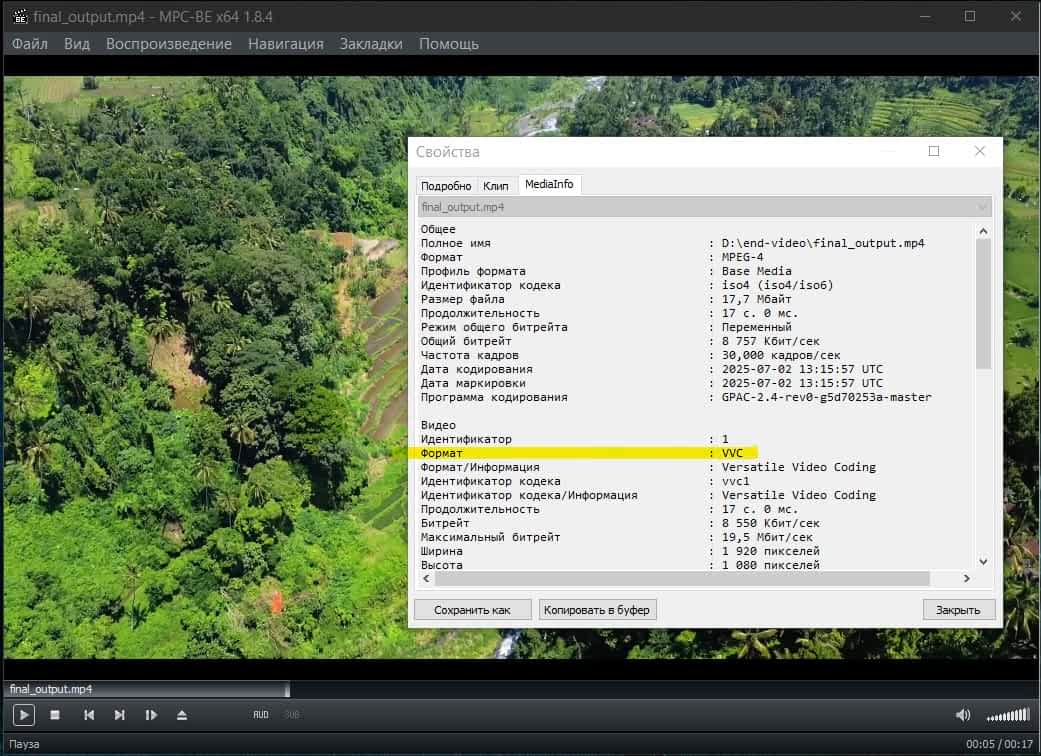
Task: Open the Воспроизведение menu
Action: 169,44
